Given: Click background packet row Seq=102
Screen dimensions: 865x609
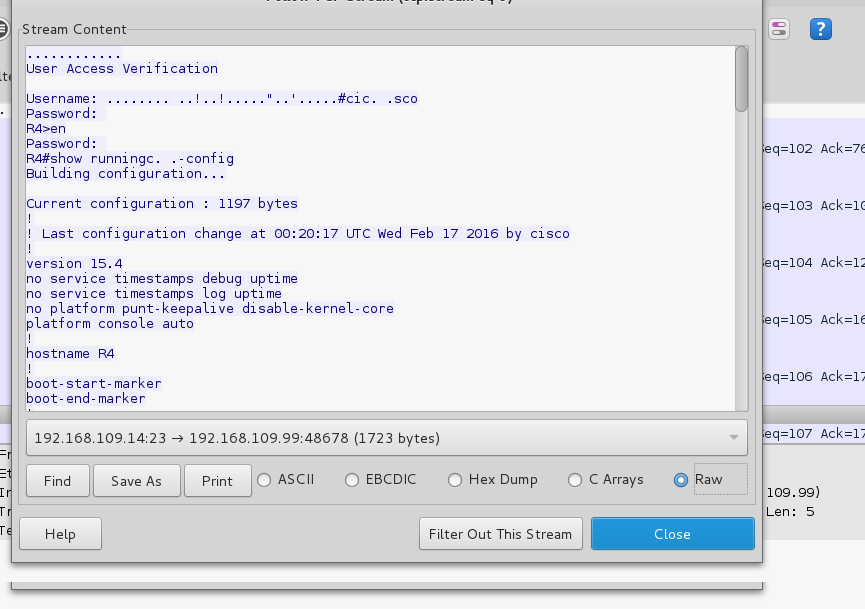Looking at the screenshot, I should click(x=814, y=148).
